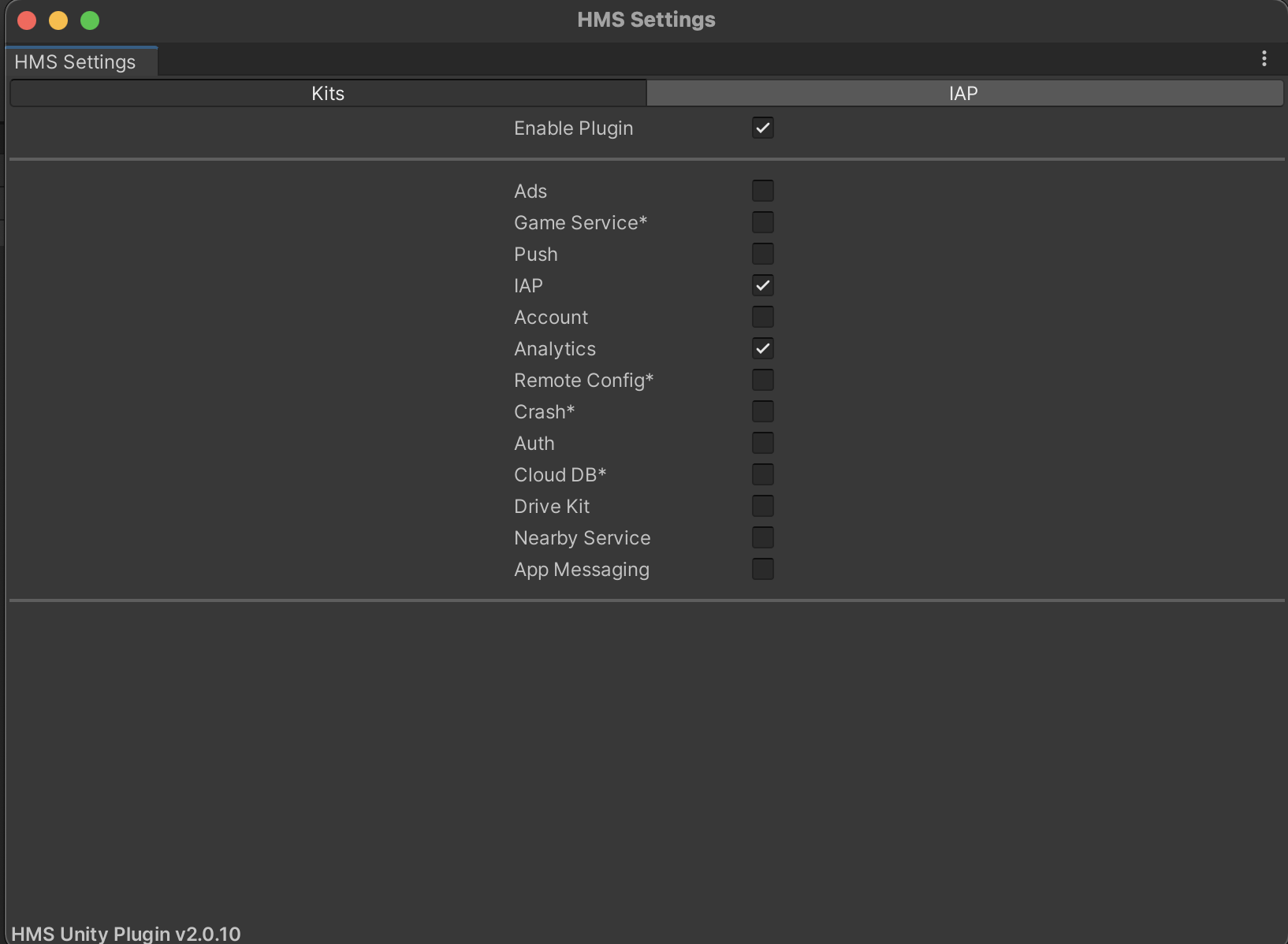The height and width of the screenshot is (944, 1288).
Task: Check the Auth option
Action: (x=762, y=443)
